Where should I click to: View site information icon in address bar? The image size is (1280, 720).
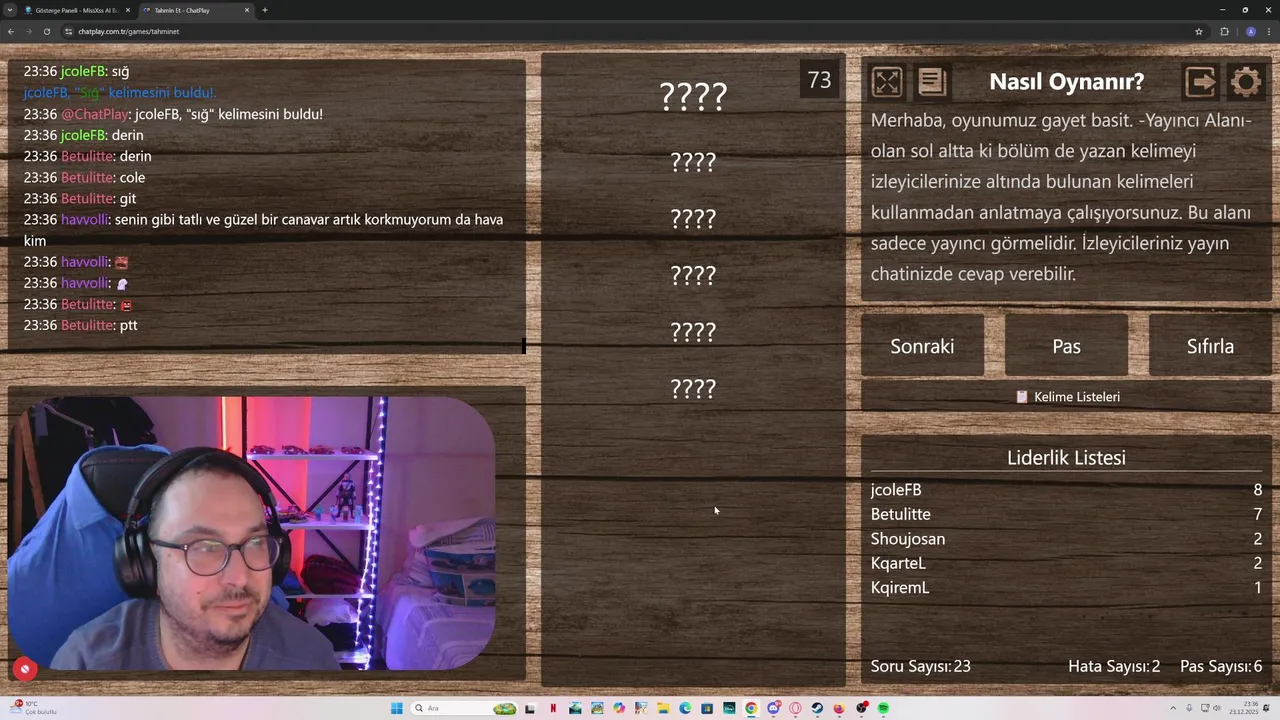point(69,31)
